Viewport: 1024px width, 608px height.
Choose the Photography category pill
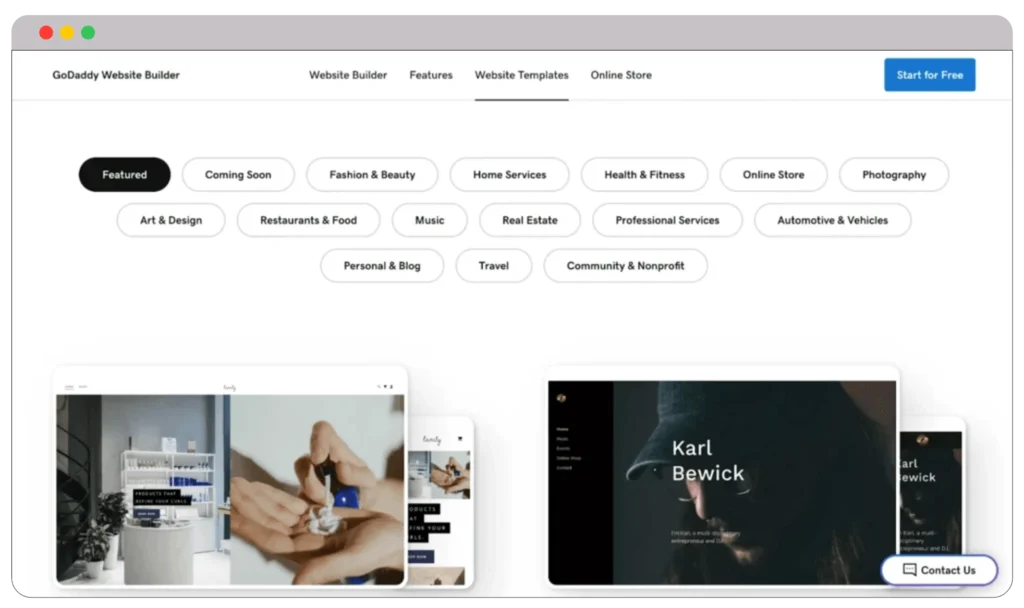[893, 175]
